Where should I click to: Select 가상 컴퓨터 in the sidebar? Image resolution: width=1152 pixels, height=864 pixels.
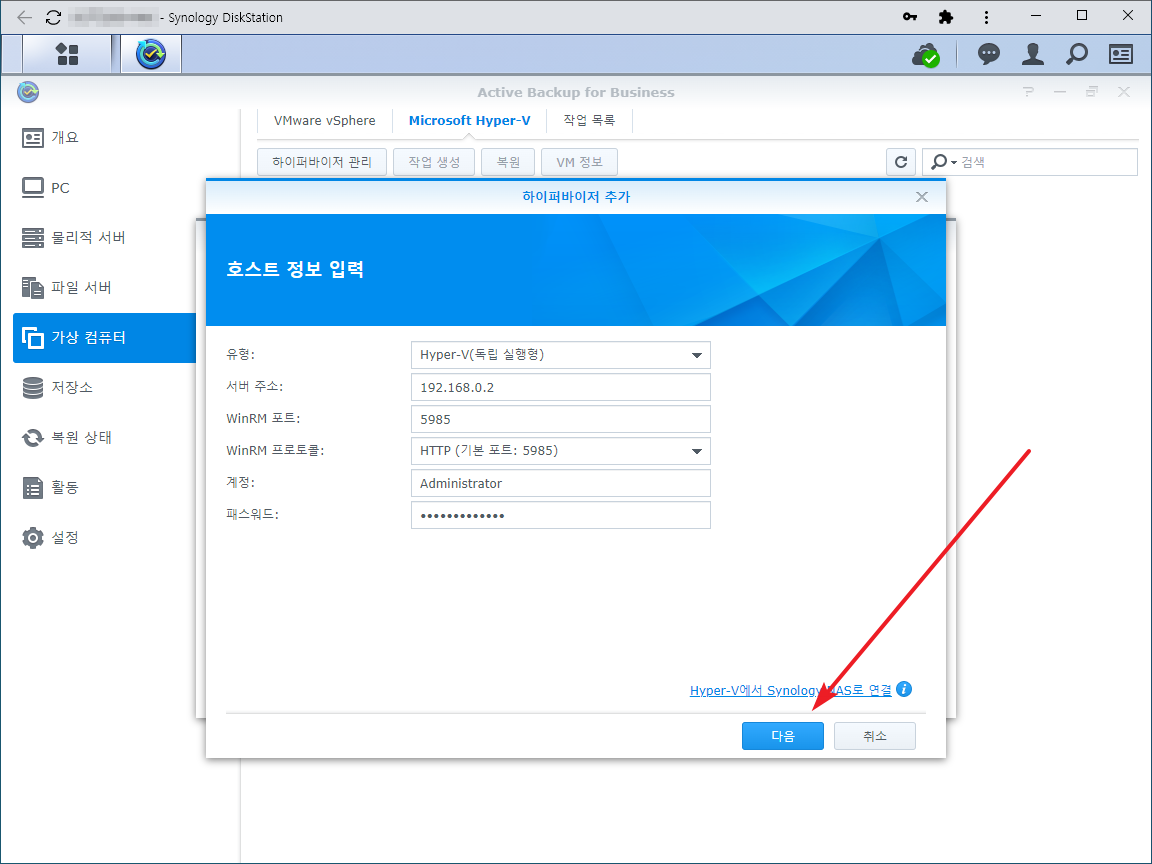click(x=104, y=338)
